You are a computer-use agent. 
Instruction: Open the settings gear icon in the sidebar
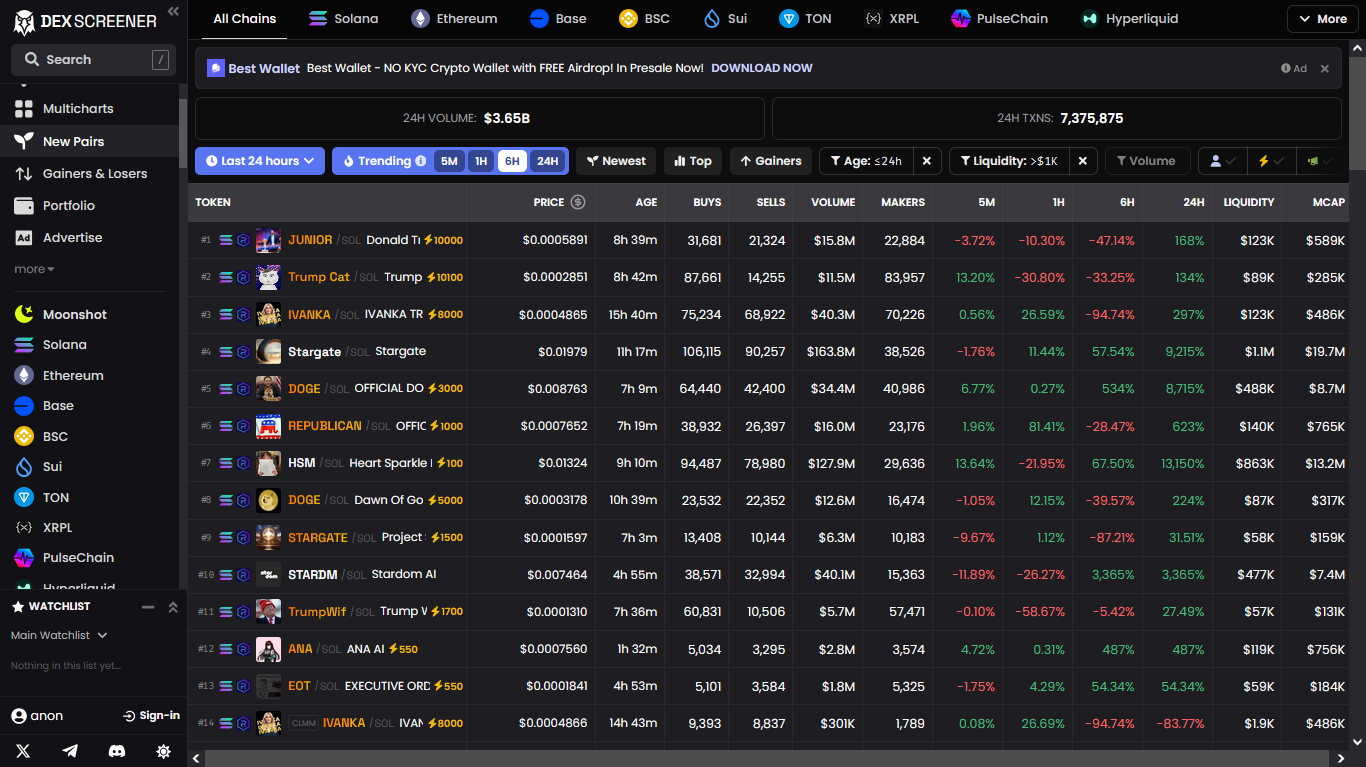coord(164,751)
